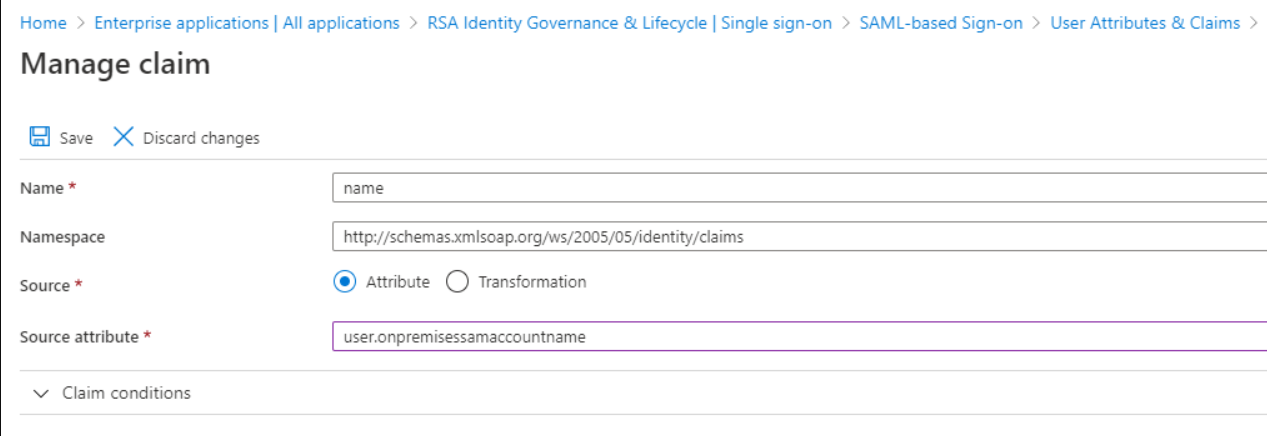Return to SAML-based Sign-on breadcrumb
The width and height of the screenshot is (1267, 436).
coord(940,23)
